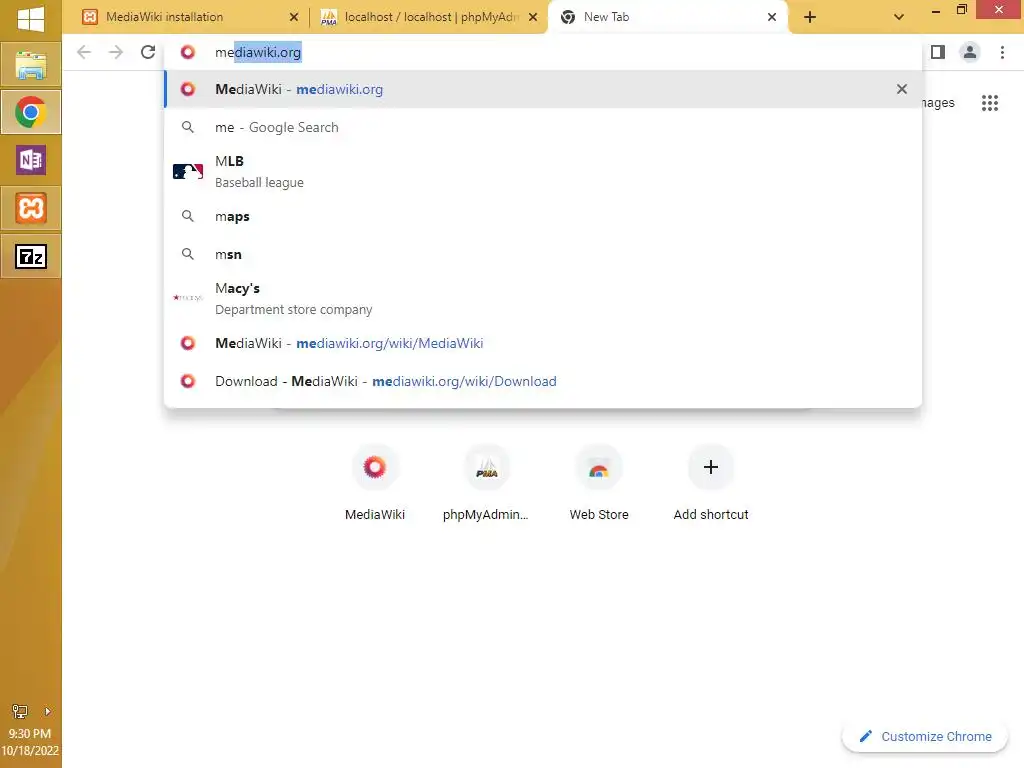Open the phpMyAdmin shortcut tile
This screenshot has height=768, width=1024.
pyautogui.click(x=487, y=484)
